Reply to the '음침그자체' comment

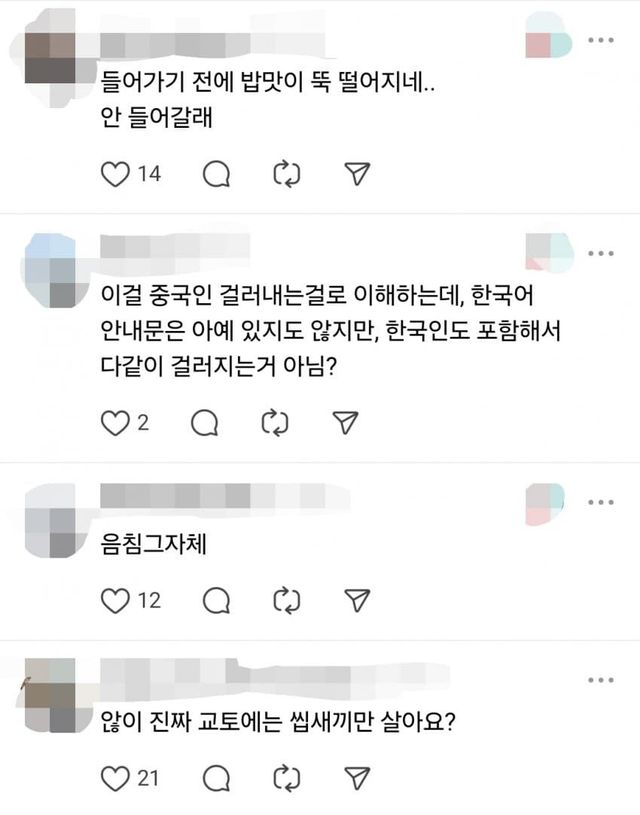coord(216,601)
